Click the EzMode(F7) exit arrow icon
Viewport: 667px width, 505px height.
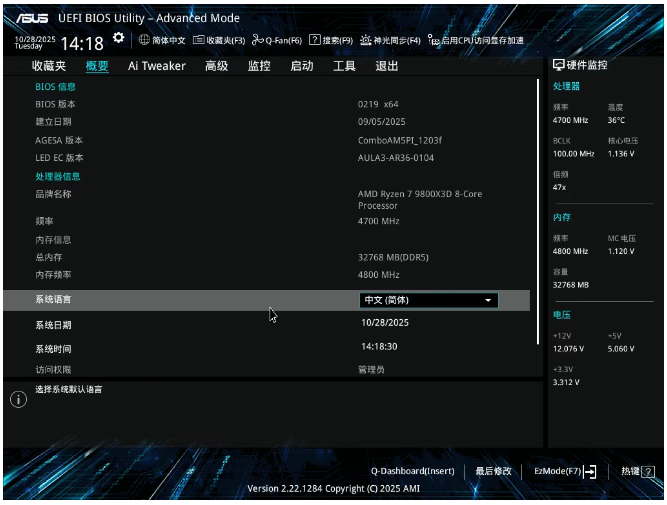591,471
